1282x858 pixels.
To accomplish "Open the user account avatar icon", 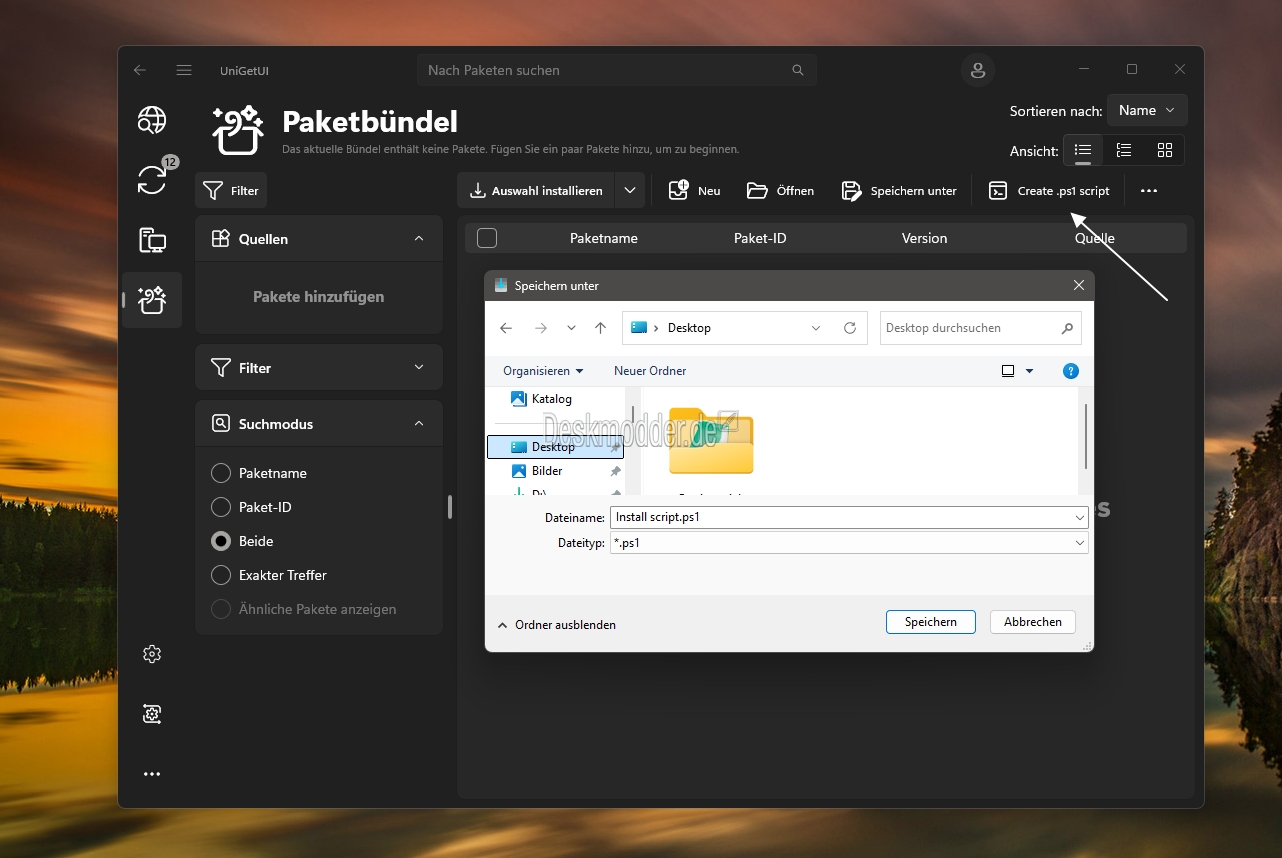I will [978, 70].
